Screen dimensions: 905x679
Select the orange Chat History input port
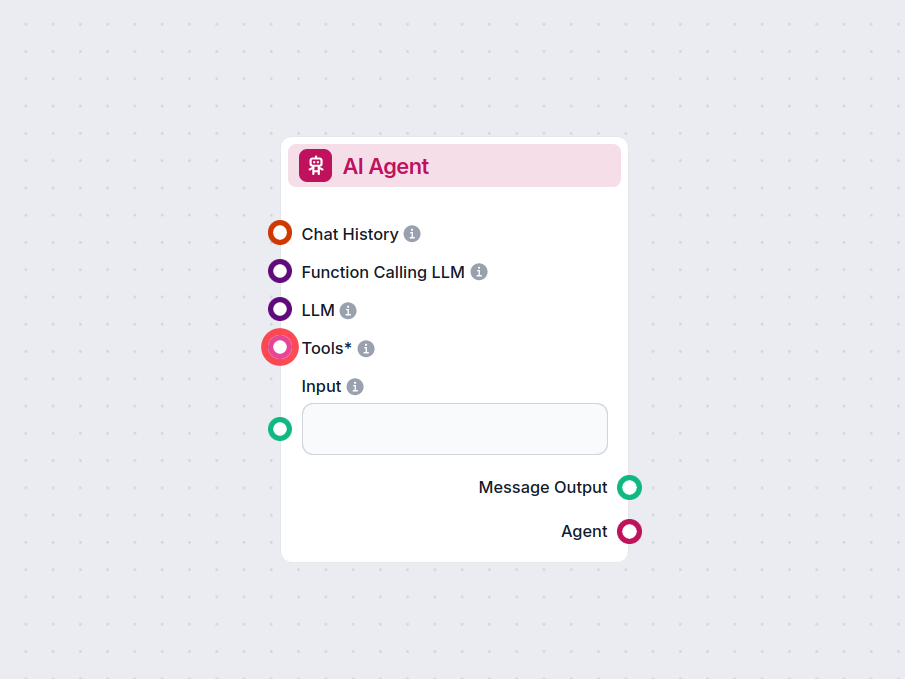pyautogui.click(x=279, y=232)
